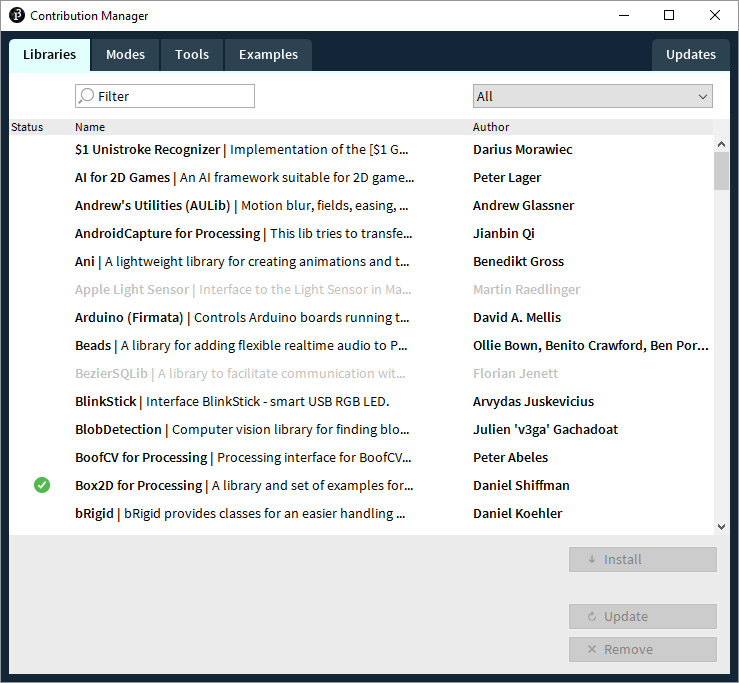Select Box2D for Processing library
739x683 pixels.
361,485
